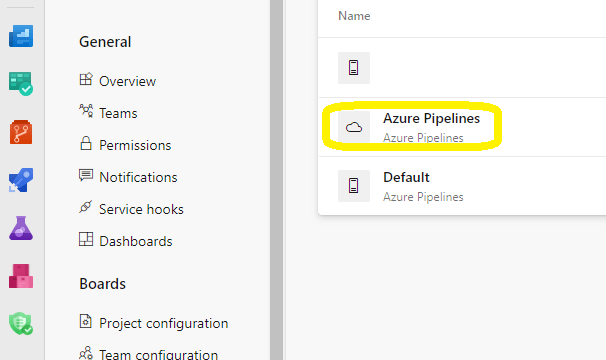
Task: Click the Project configuration document icon
Action: [85, 321]
